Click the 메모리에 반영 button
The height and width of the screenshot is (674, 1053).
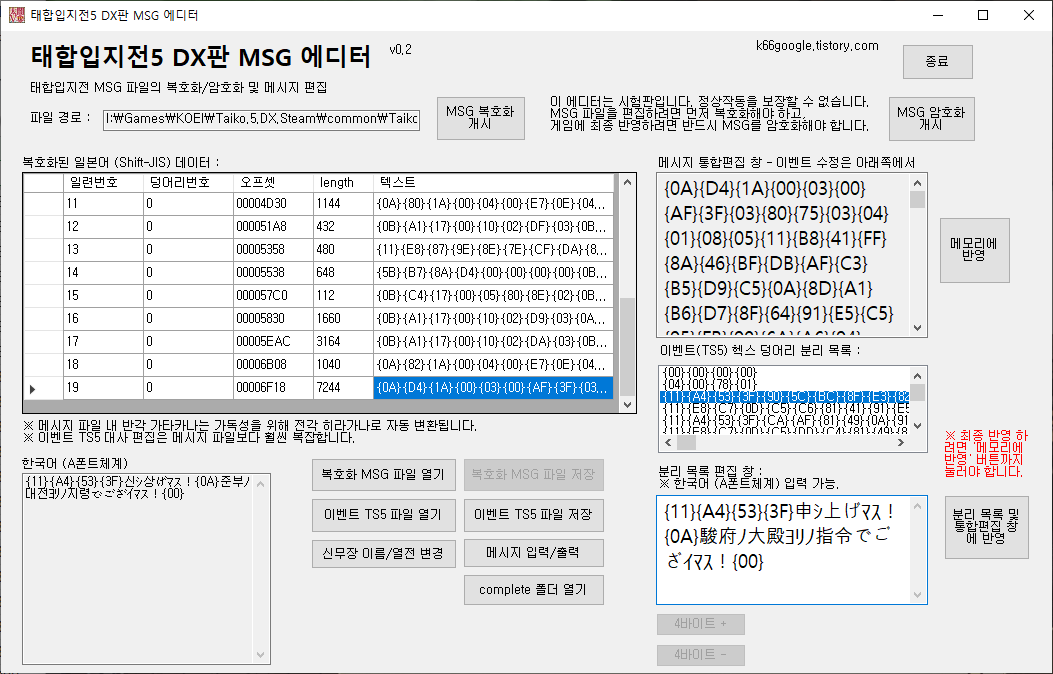tap(974, 250)
